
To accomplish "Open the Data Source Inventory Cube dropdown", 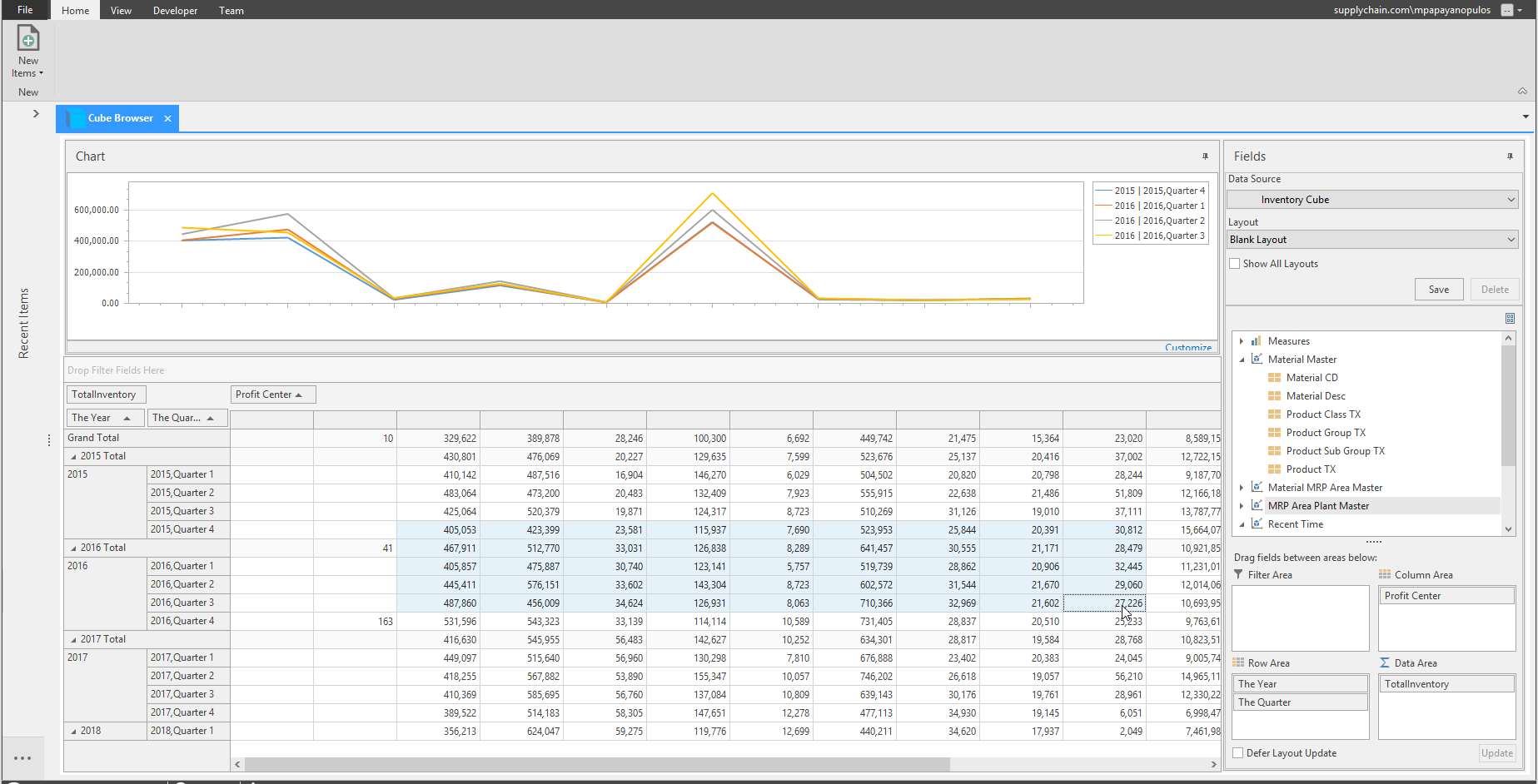I will [1371, 200].
